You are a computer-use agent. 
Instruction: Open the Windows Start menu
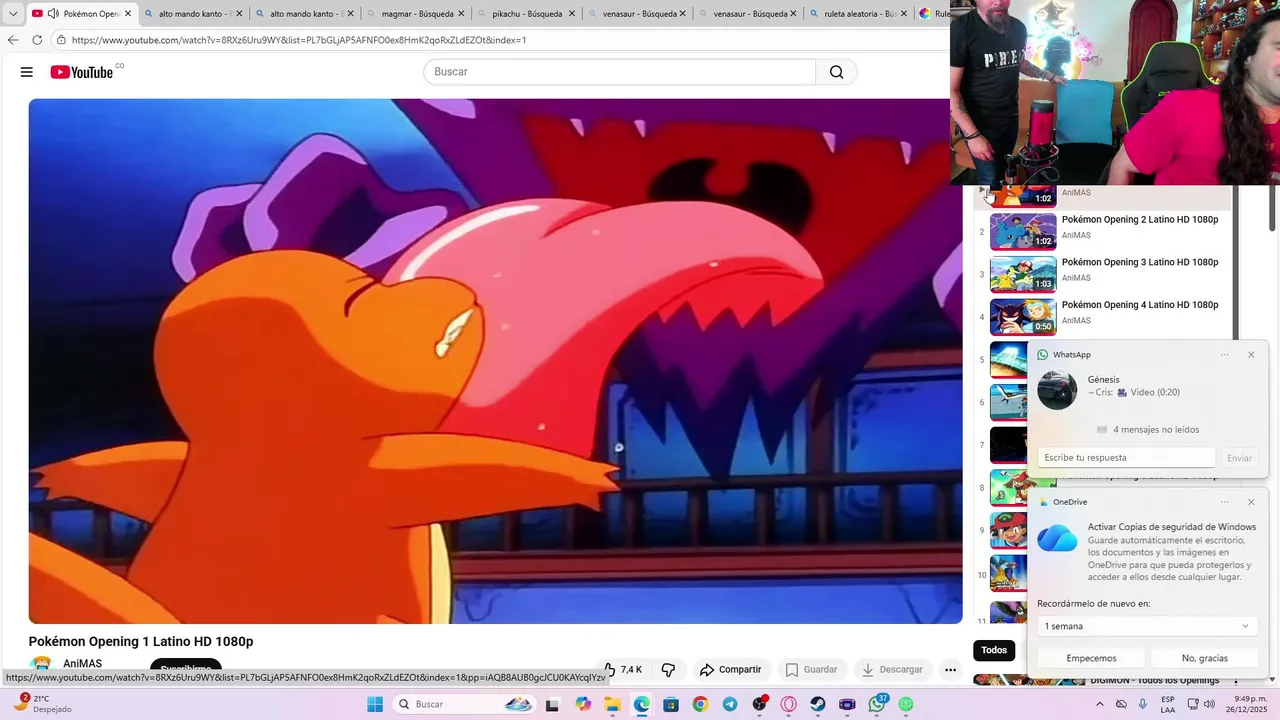tap(375, 704)
